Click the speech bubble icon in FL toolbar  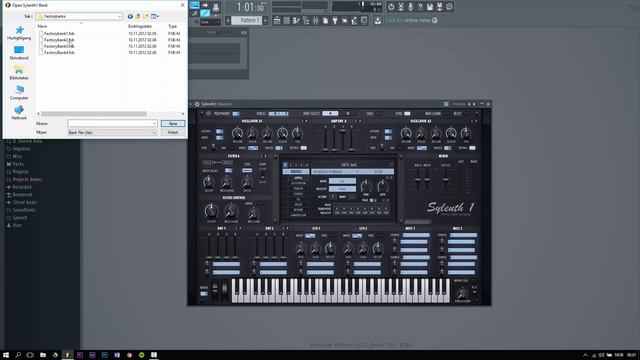(x=449, y=7)
